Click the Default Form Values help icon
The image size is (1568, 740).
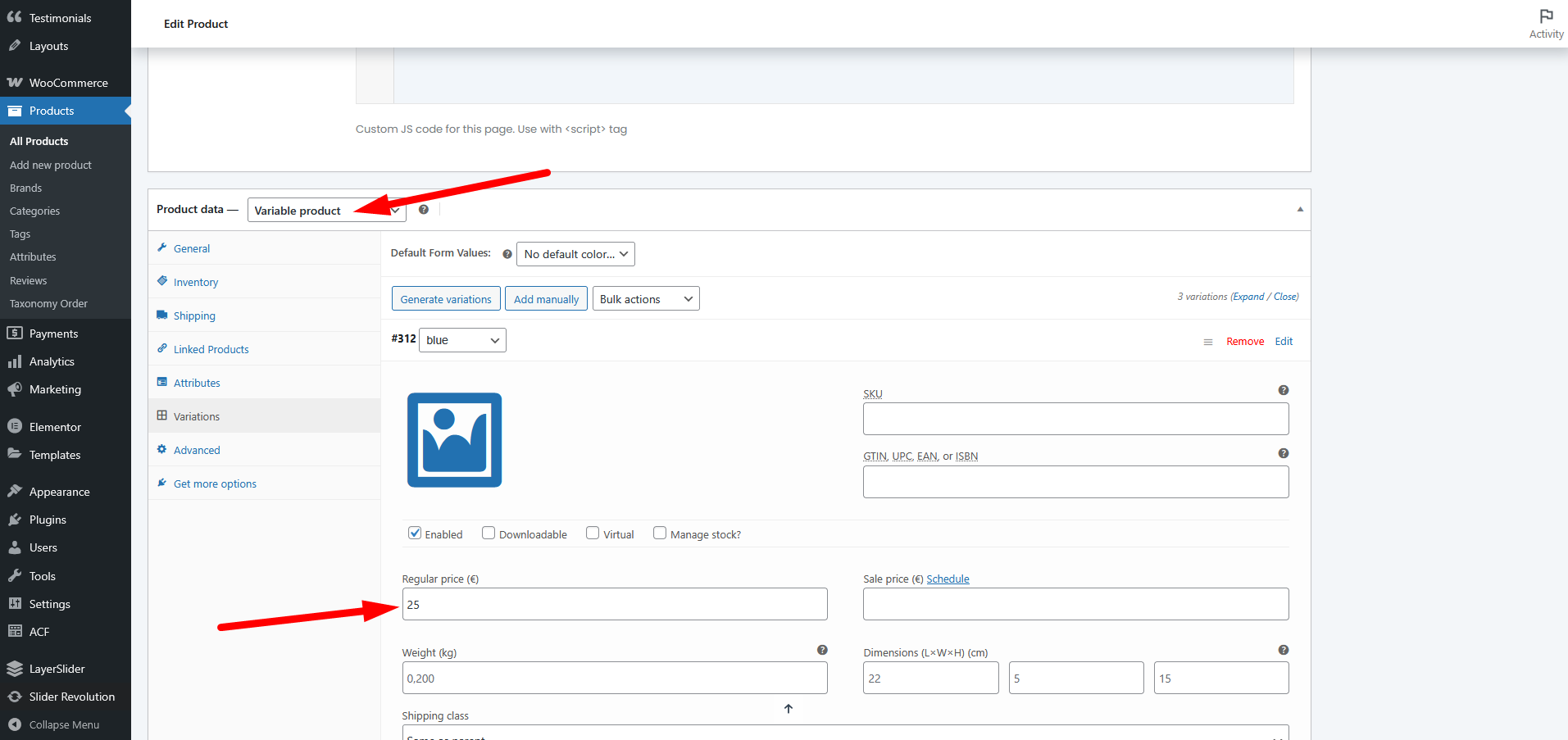tap(507, 254)
